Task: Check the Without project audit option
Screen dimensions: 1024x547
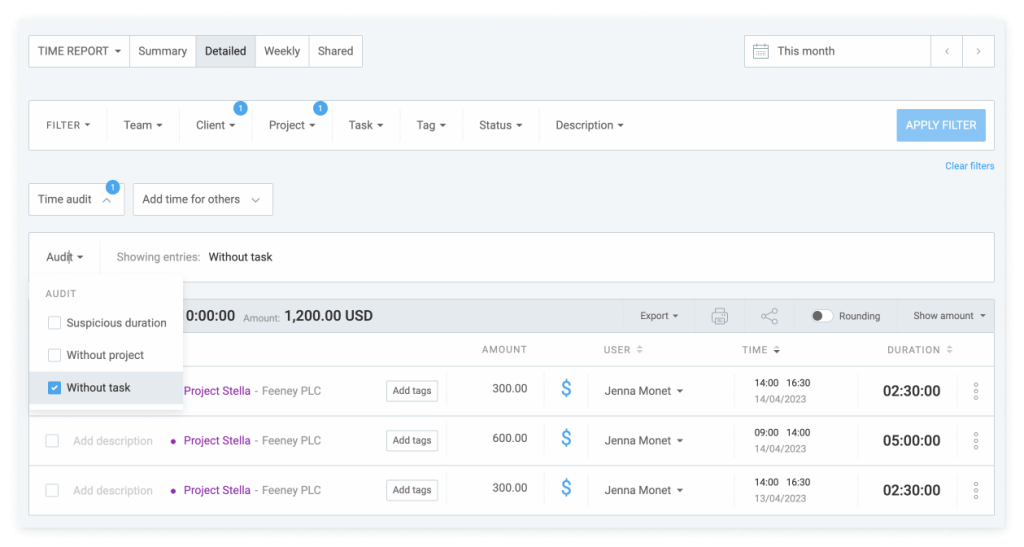Action: [54, 355]
